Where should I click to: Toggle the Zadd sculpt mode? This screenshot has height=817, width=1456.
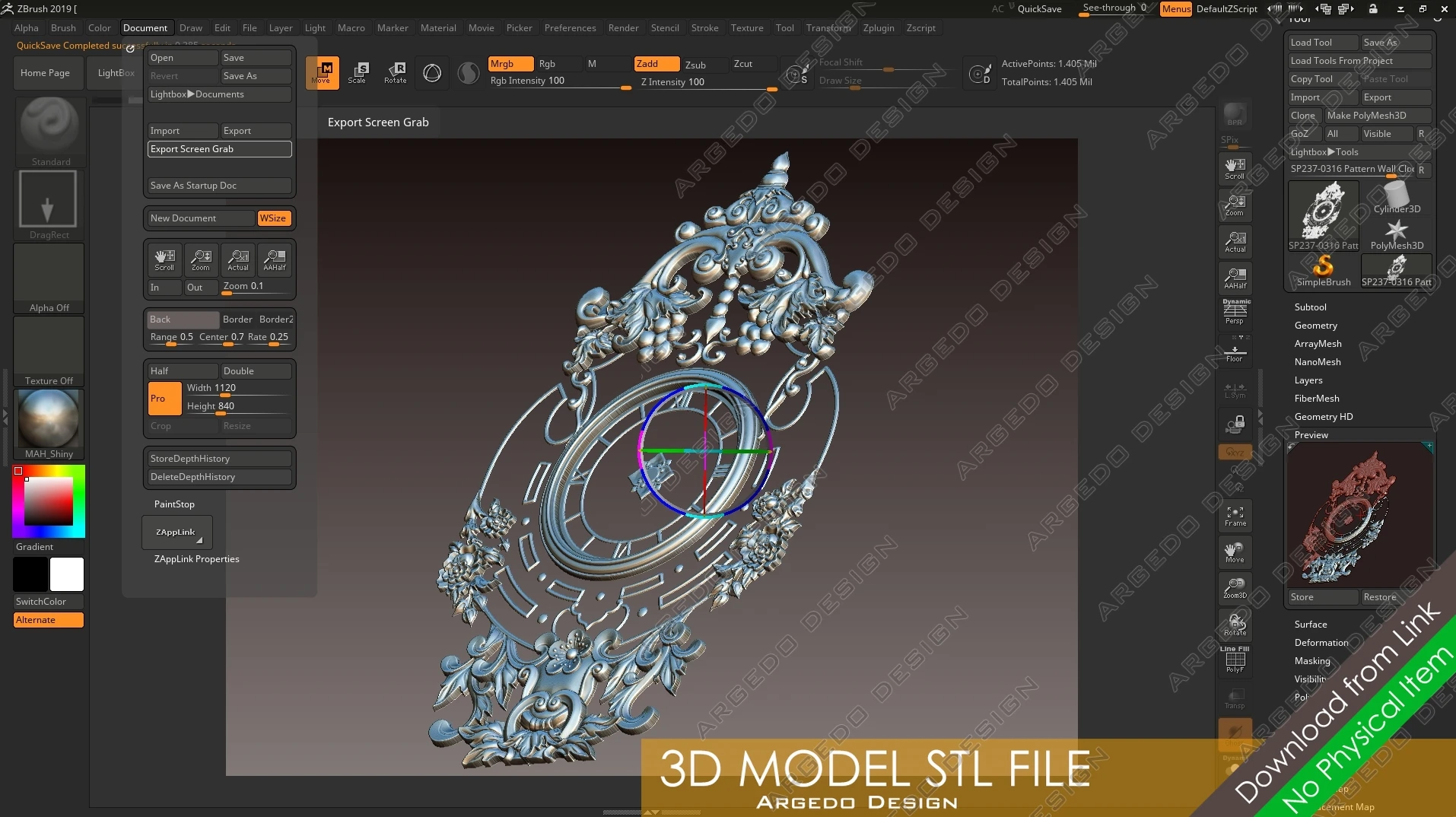pos(656,64)
